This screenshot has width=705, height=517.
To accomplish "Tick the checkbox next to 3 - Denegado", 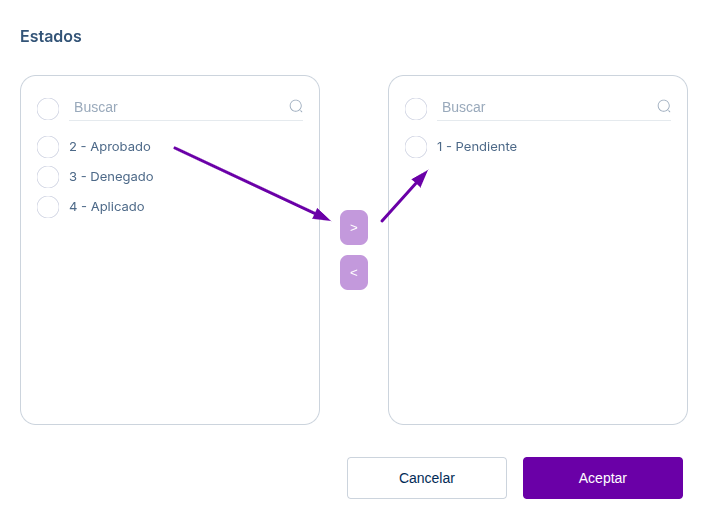I will (x=48, y=177).
